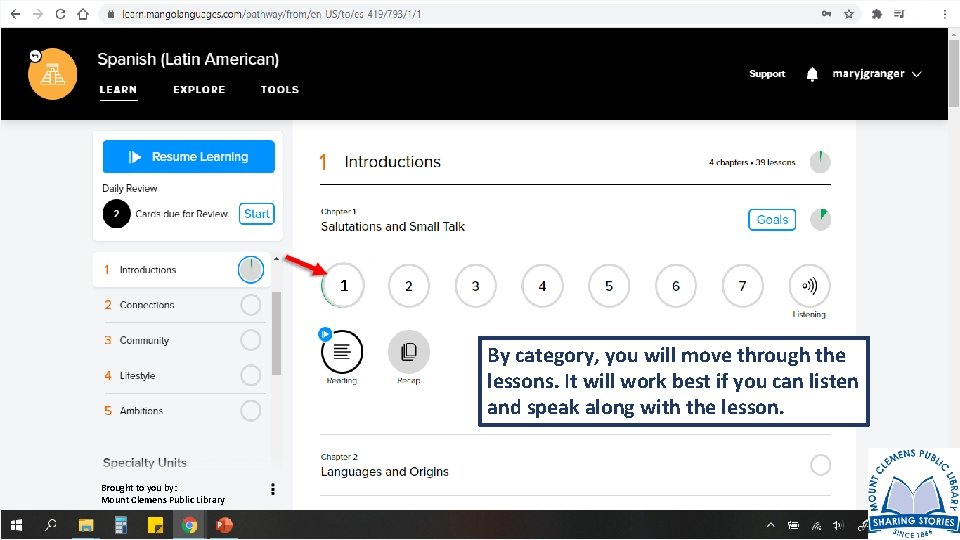Go to browser home page

[x=83, y=13]
